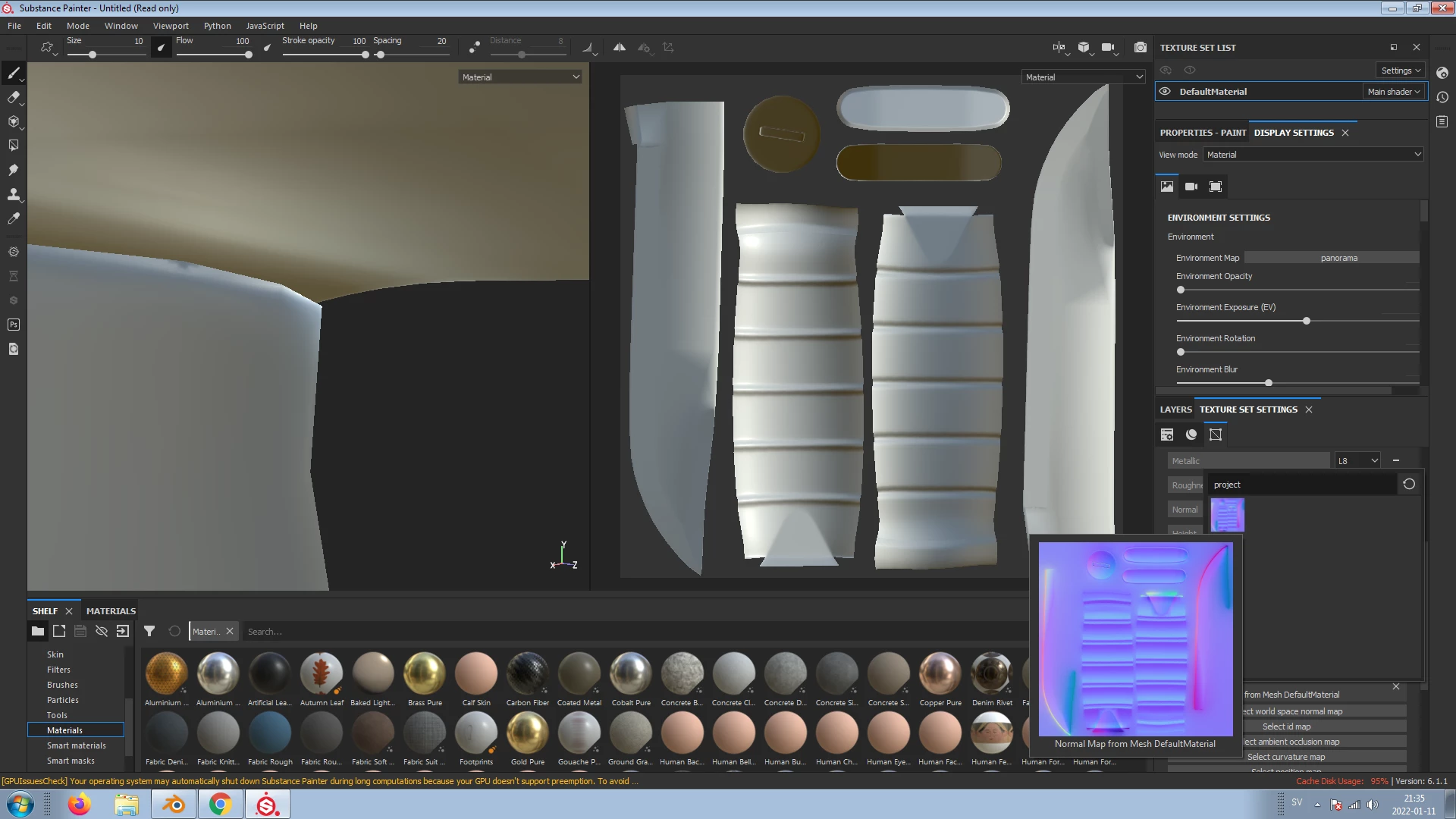Select the Projection tool in left toolbar
The height and width of the screenshot is (819, 1456).
tap(13, 121)
